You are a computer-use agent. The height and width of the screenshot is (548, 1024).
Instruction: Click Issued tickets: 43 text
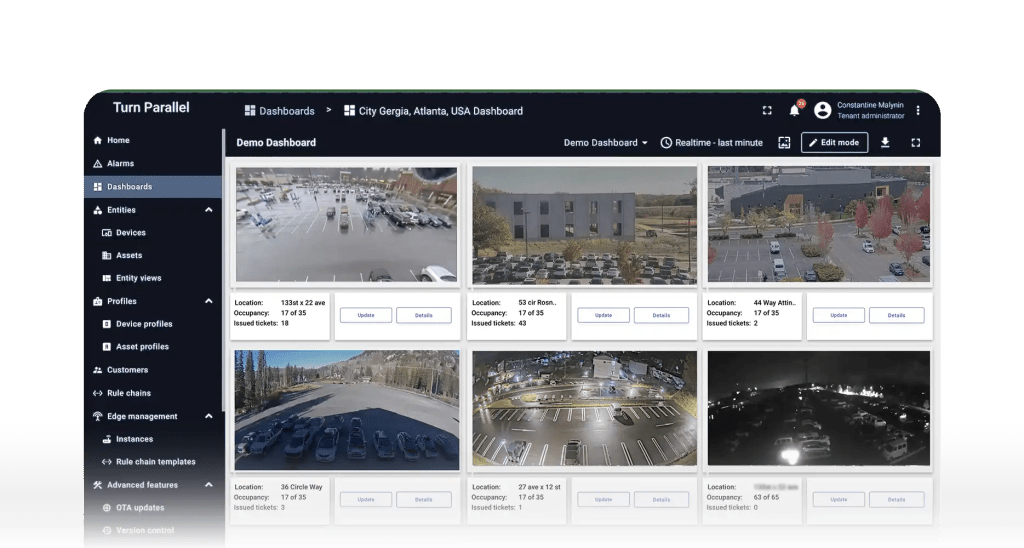coord(499,323)
